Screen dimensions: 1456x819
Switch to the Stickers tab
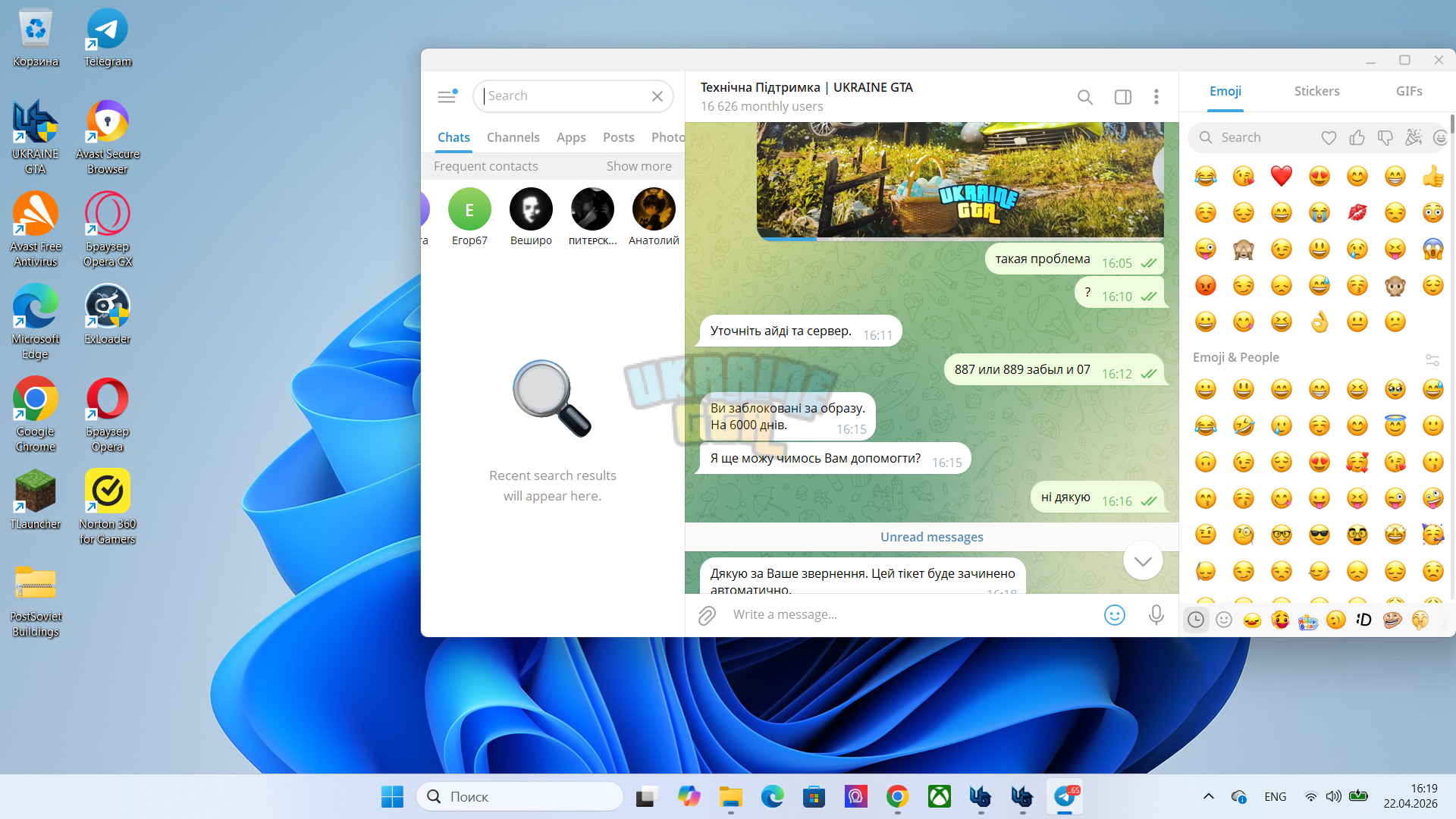point(1317,91)
